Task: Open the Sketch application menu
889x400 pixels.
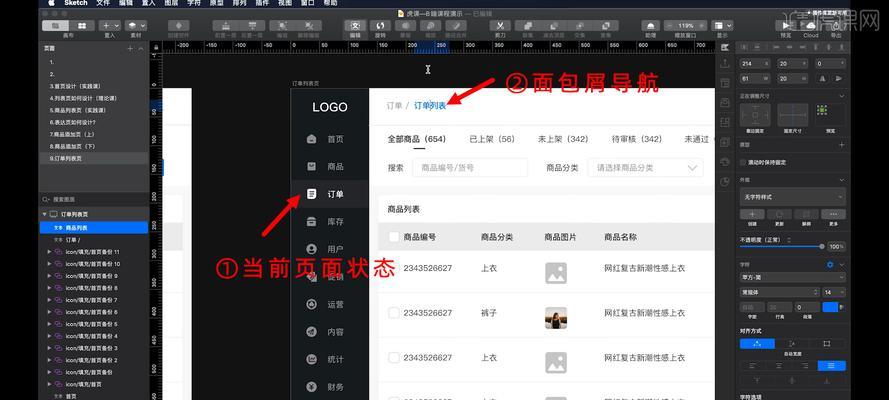Action: [76, 3]
